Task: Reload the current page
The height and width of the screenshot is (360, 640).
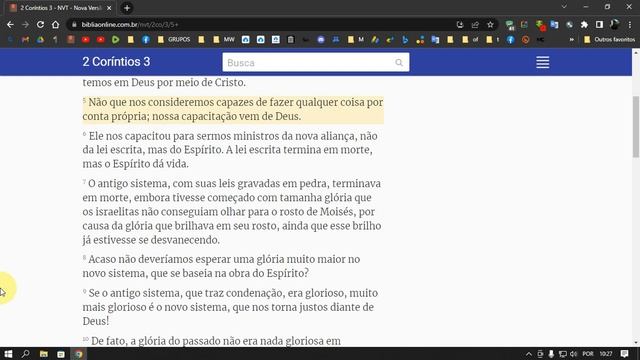Action: click(40, 24)
